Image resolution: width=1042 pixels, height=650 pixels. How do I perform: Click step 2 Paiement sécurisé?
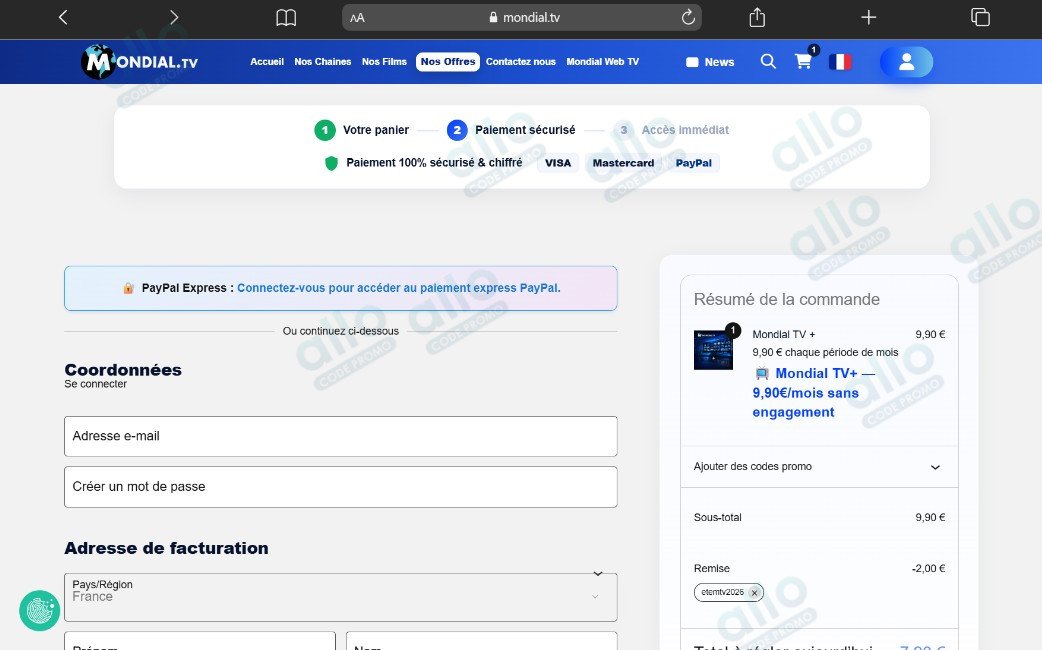point(511,130)
